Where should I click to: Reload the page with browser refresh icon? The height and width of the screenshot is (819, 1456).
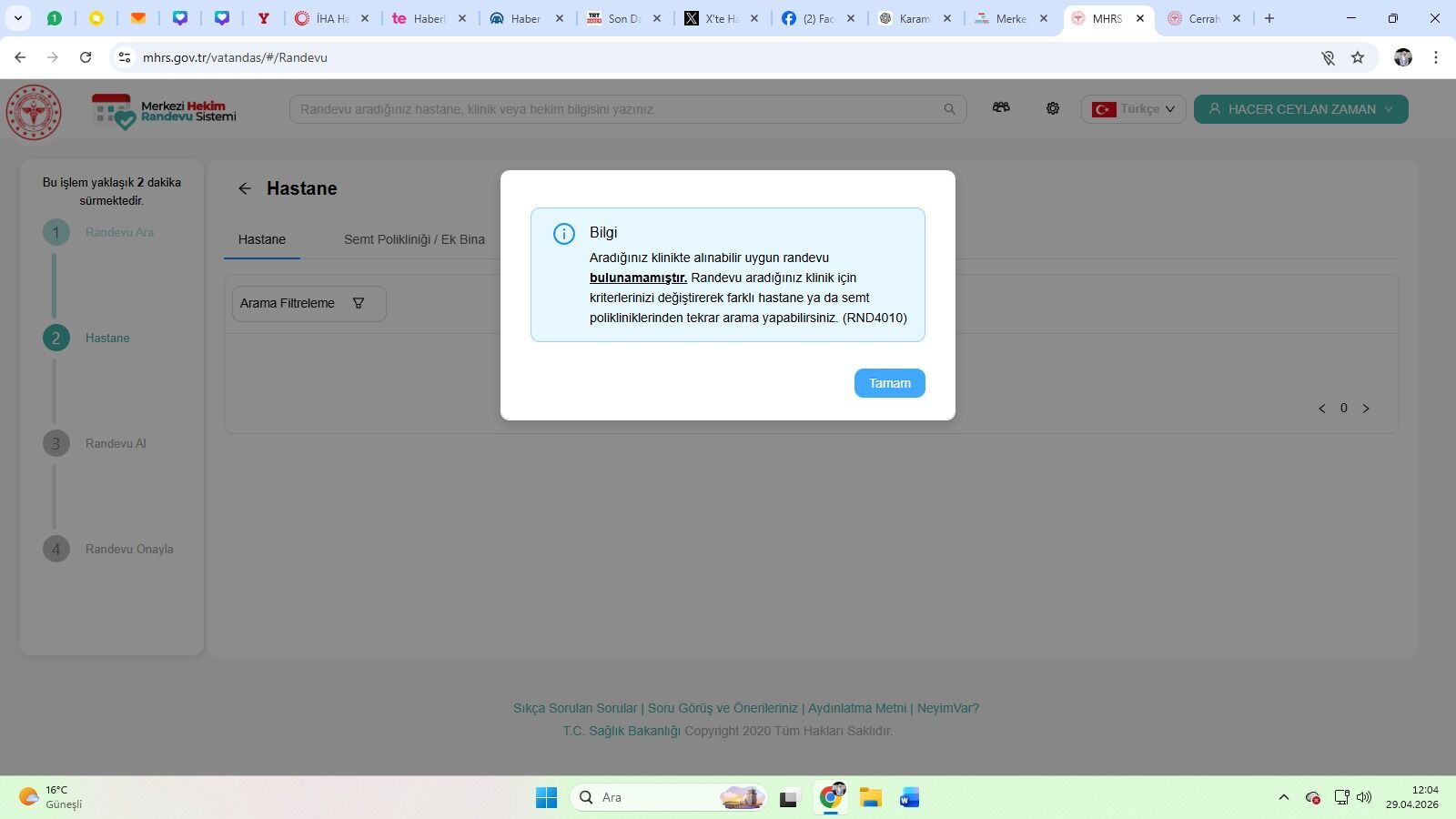[x=86, y=57]
